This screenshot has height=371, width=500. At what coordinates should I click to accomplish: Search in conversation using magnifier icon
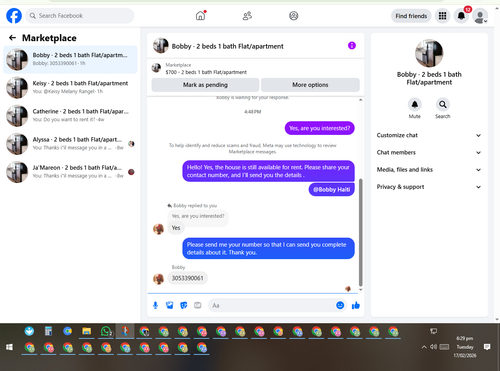tap(443, 105)
